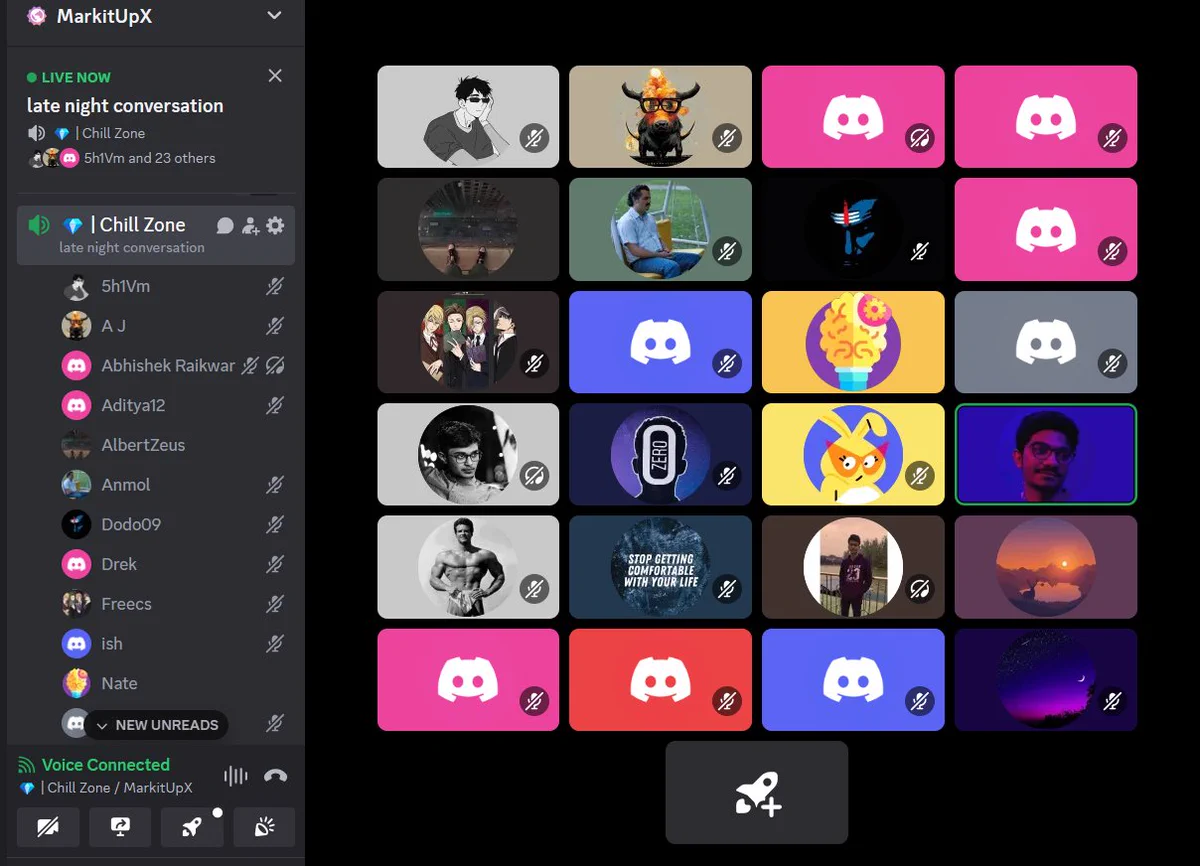Open chat for the Chill Zone channel
Viewport: 1200px width, 866px height.
coord(225,226)
